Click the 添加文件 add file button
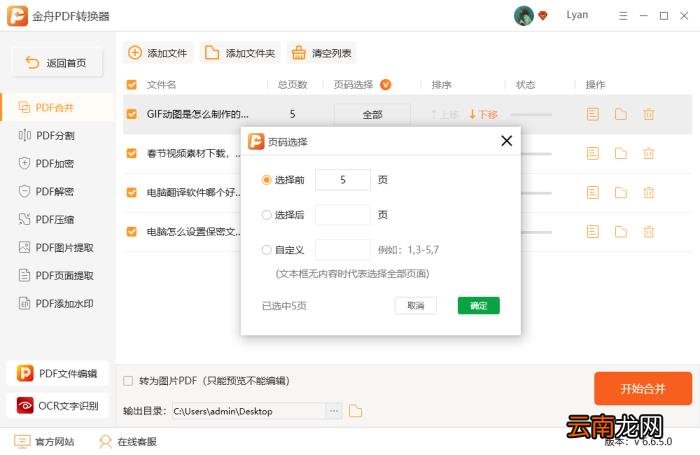The image size is (700, 455). coord(158,53)
